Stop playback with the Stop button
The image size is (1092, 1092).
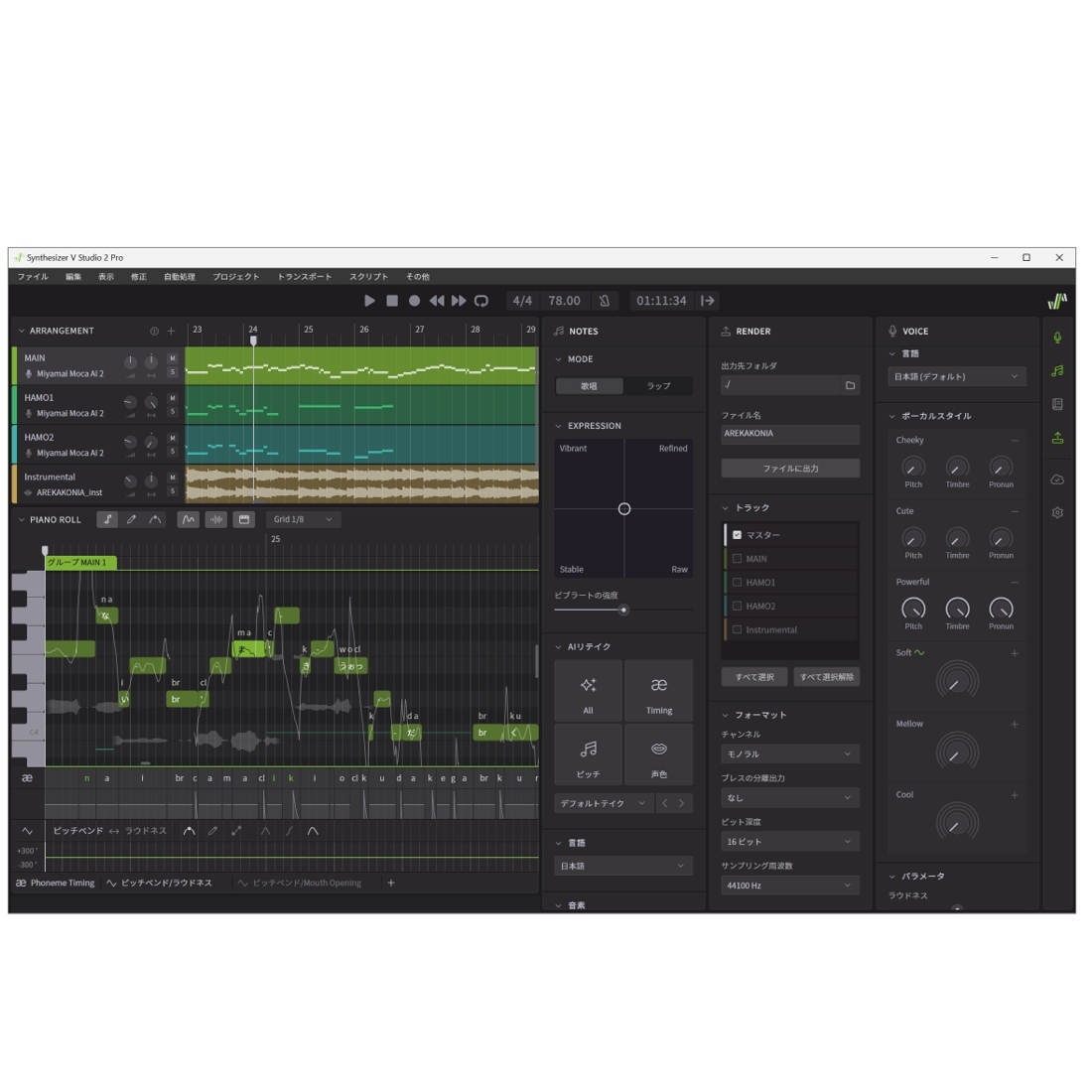[392, 301]
